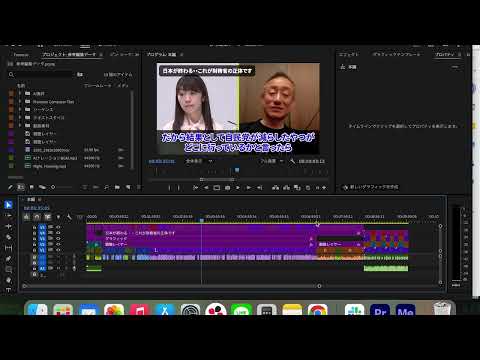Image resolution: width=480 pixels, height=360 pixels.
Task: Open Button Editor plus icon
Action: [x=324, y=188]
